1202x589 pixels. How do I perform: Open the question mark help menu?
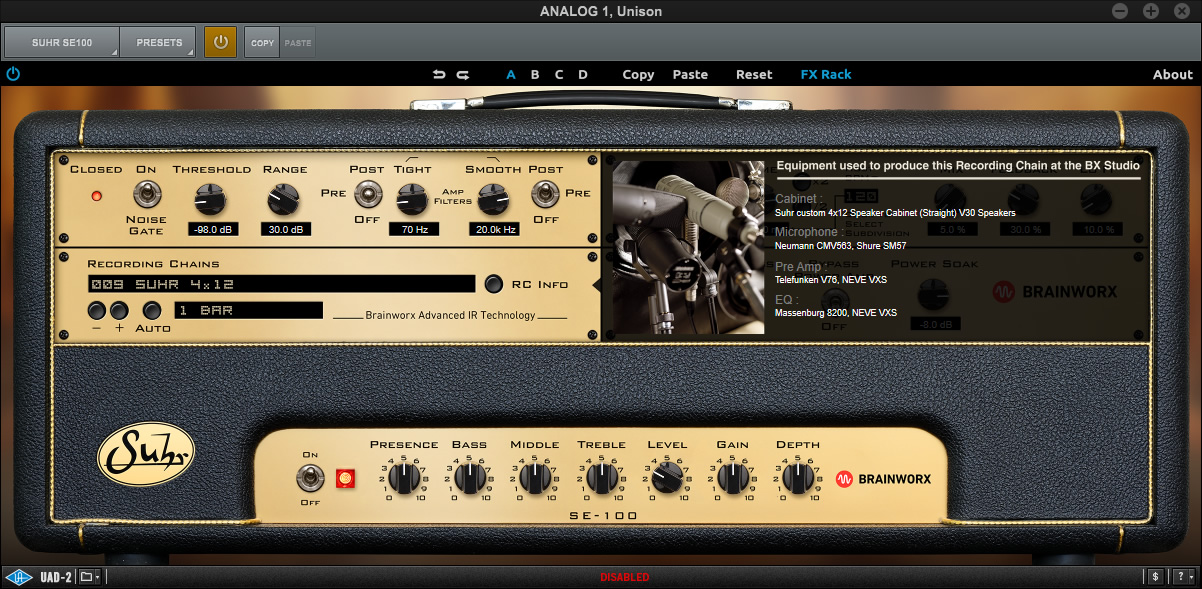pyautogui.click(x=1184, y=577)
